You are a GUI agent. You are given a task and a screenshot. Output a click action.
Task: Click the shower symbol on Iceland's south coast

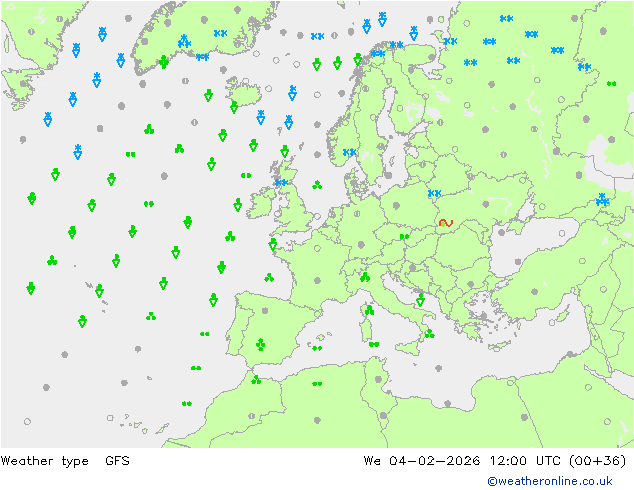tap(234, 107)
